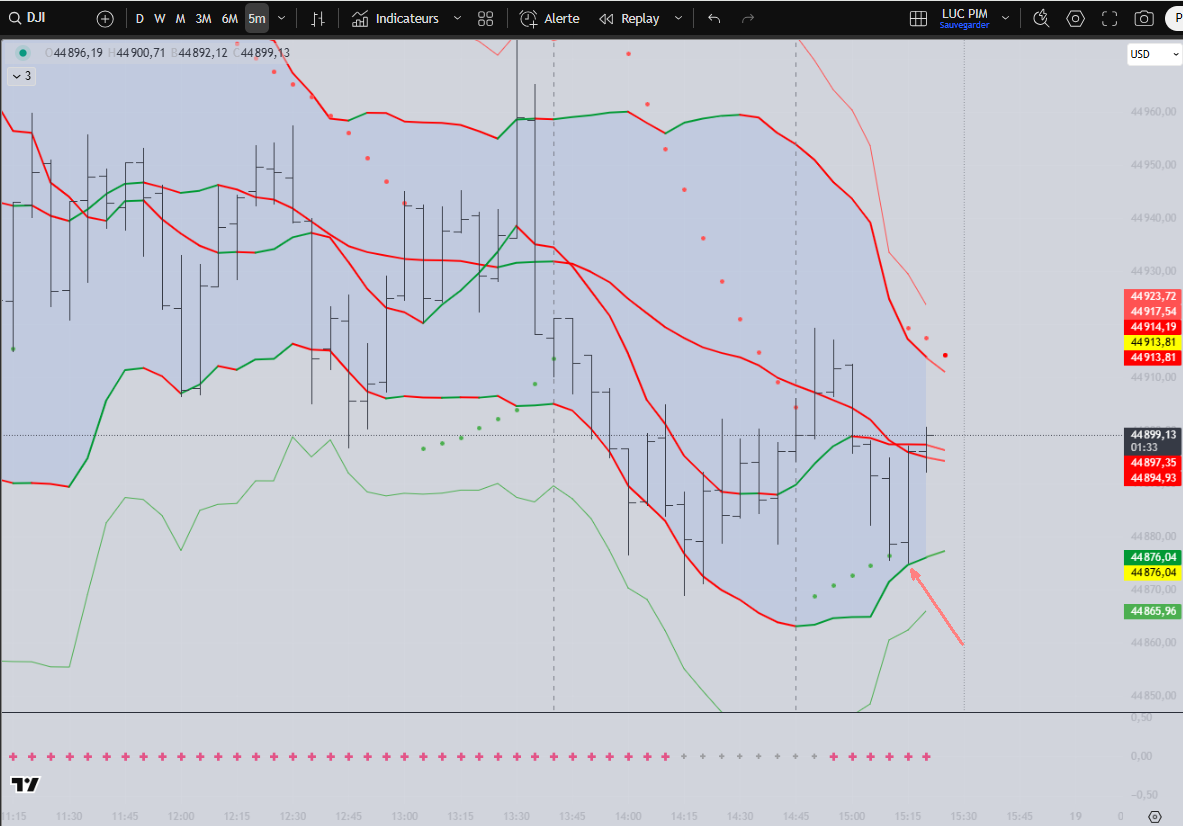The width and height of the screenshot is (1183, 826).
Task: Switch to the D daily timeframe
Action: [x=140, y=19]
